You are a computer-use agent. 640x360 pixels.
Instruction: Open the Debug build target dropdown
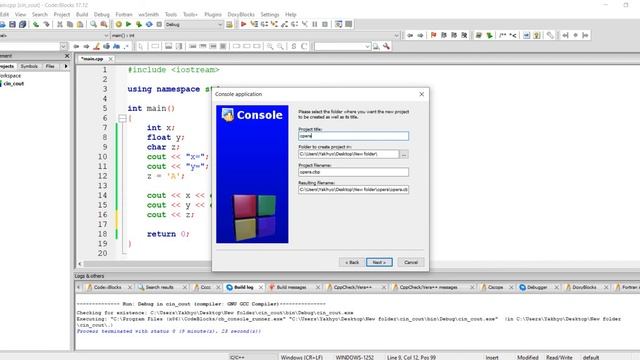[220, 24]
